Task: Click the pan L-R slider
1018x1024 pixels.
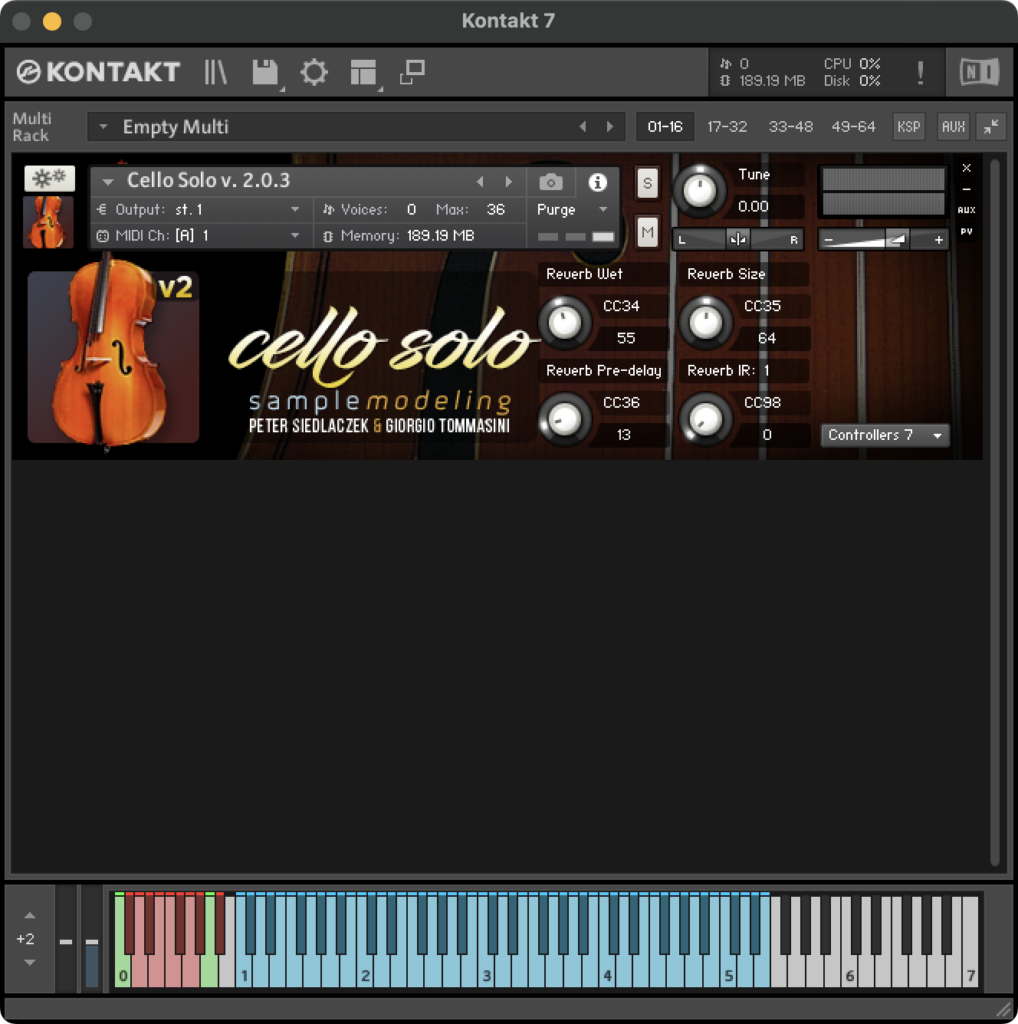Action: point(738,240)
